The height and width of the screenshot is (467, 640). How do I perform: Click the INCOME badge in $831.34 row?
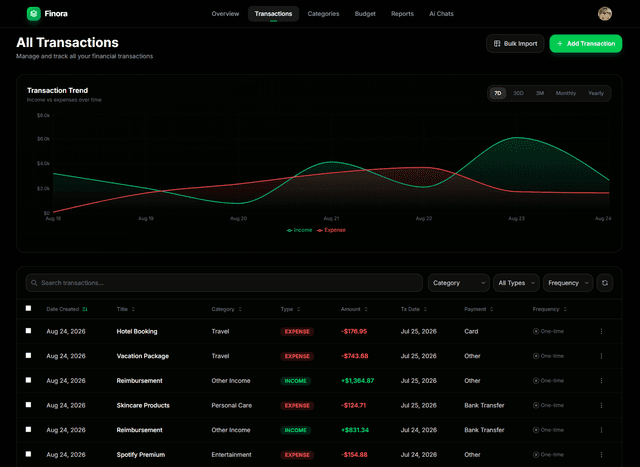click(x=296, y=430)
